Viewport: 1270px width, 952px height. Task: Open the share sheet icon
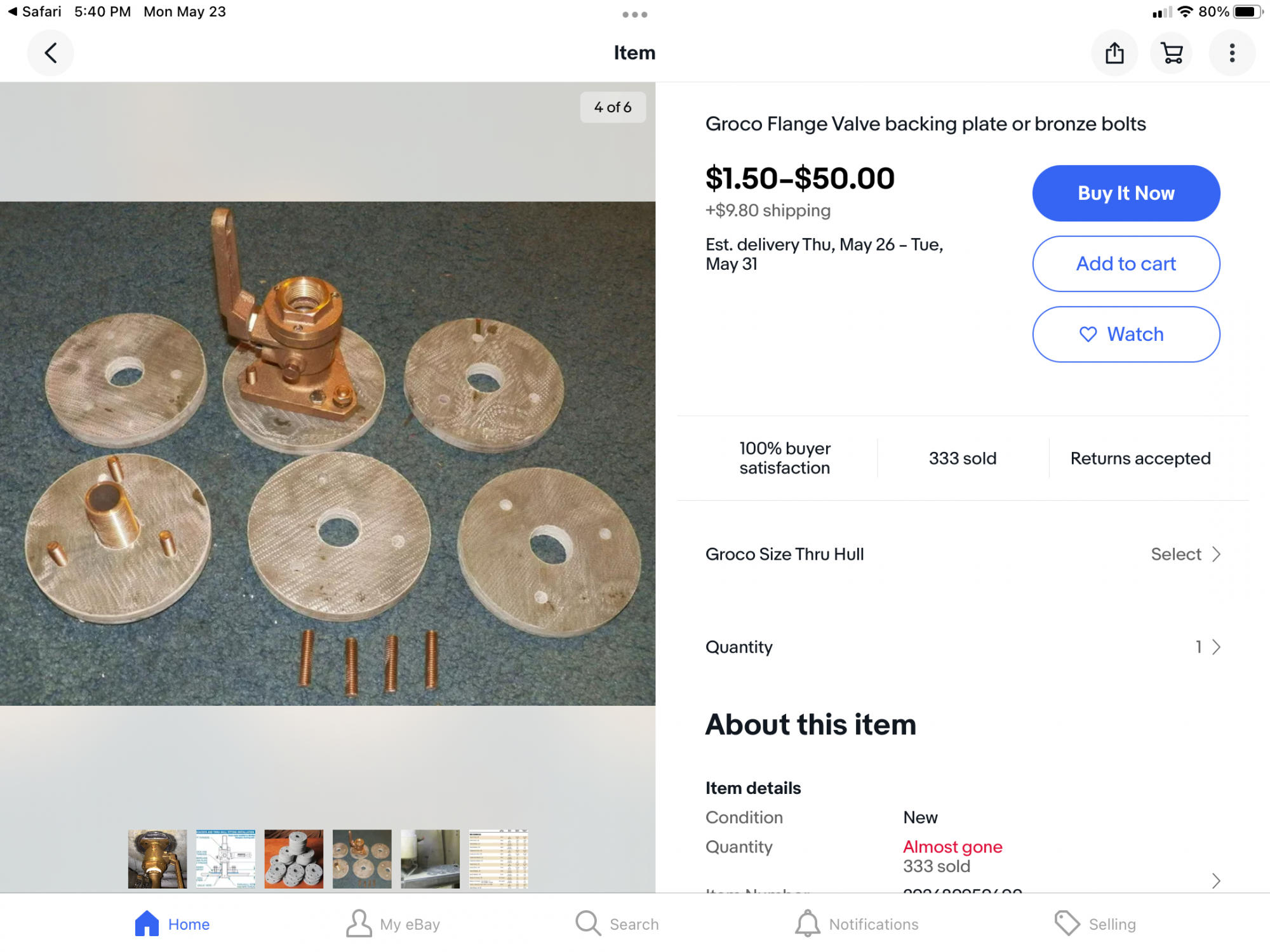pos(1114,53)
